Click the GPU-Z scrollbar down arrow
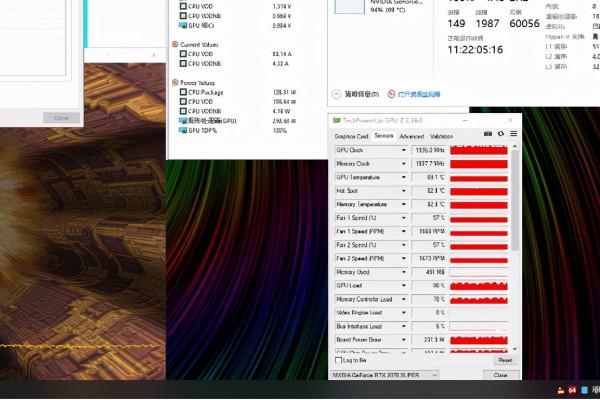The width and height of the screenshot is (600, 400). pos(515,349)
